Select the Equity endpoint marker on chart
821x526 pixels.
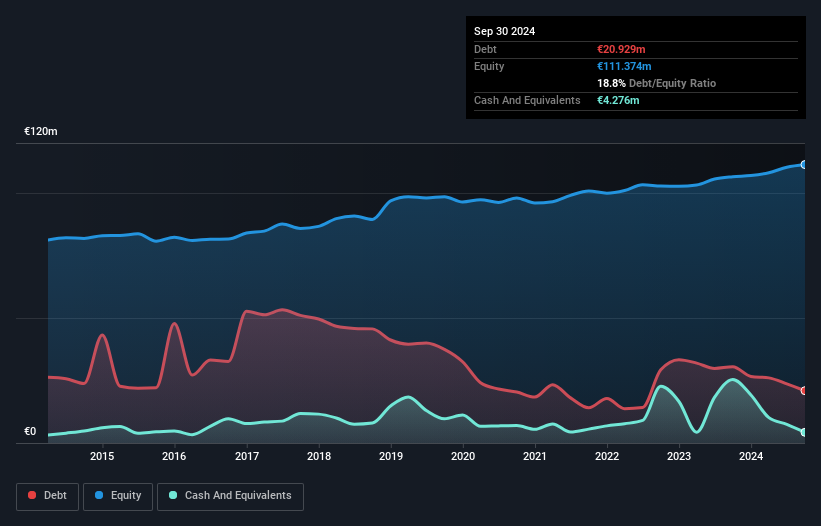point(804,165)
